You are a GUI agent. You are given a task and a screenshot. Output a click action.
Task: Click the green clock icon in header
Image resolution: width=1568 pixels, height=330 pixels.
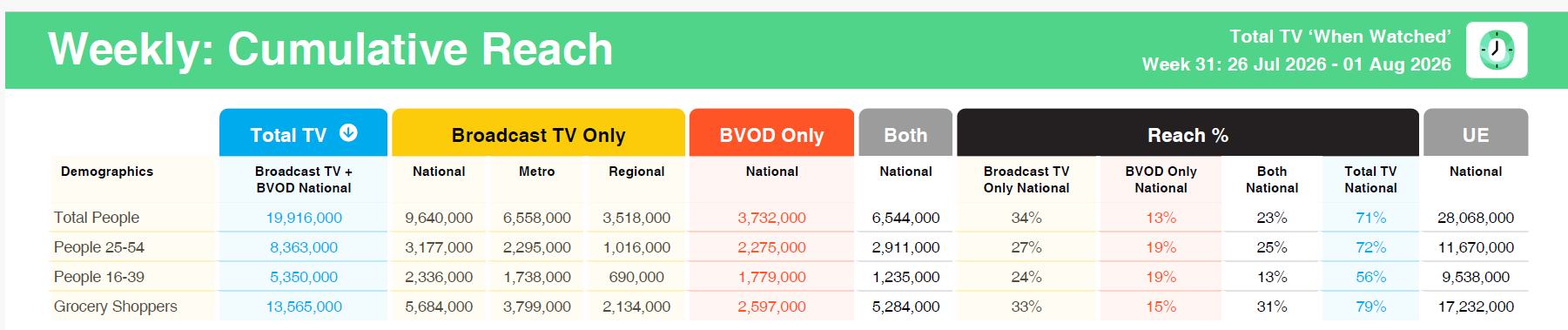[x=1497, y=50]
